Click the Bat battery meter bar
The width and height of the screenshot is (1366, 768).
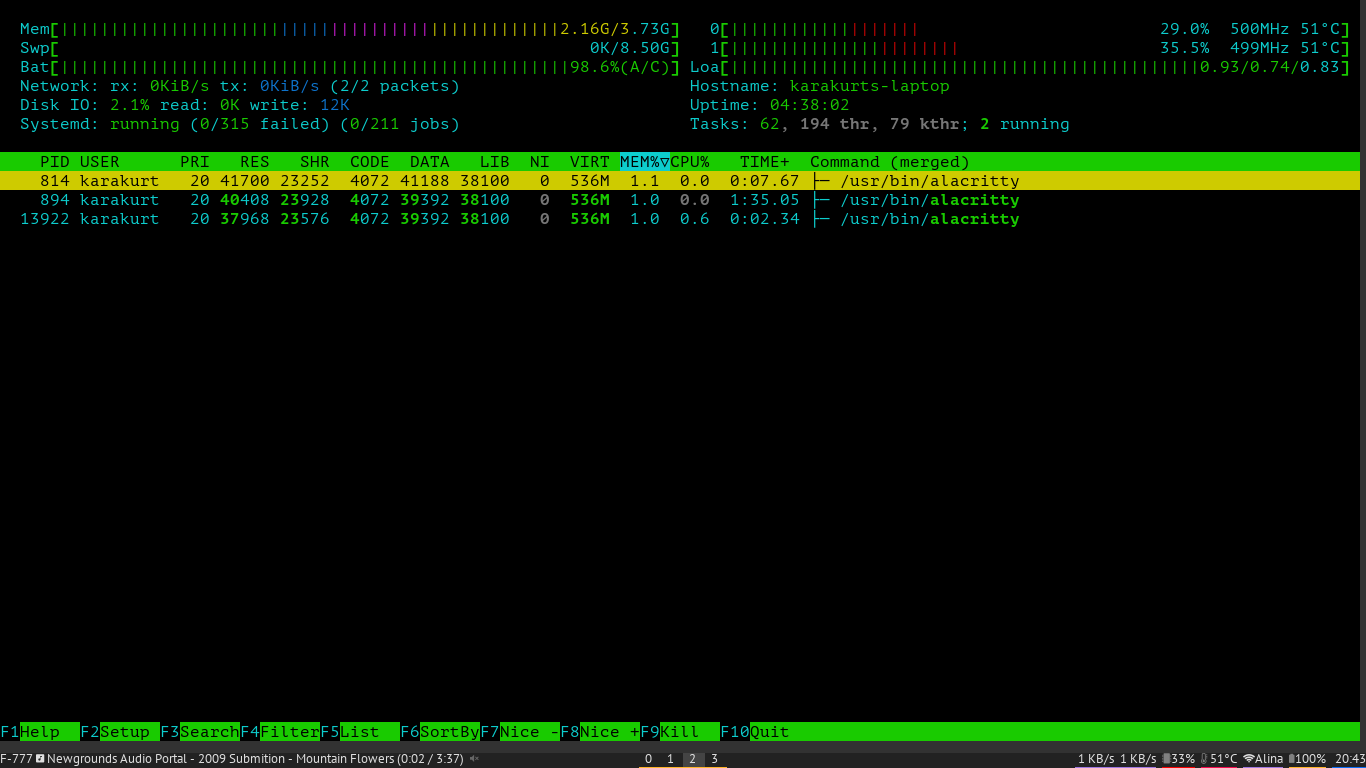350,67
